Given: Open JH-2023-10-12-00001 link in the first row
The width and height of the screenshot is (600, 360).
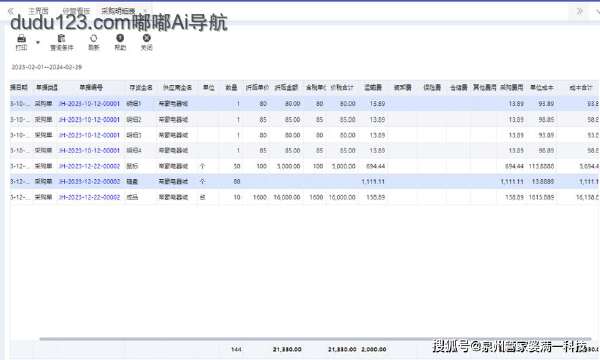Looking at the screenshot, I should 89,104.
